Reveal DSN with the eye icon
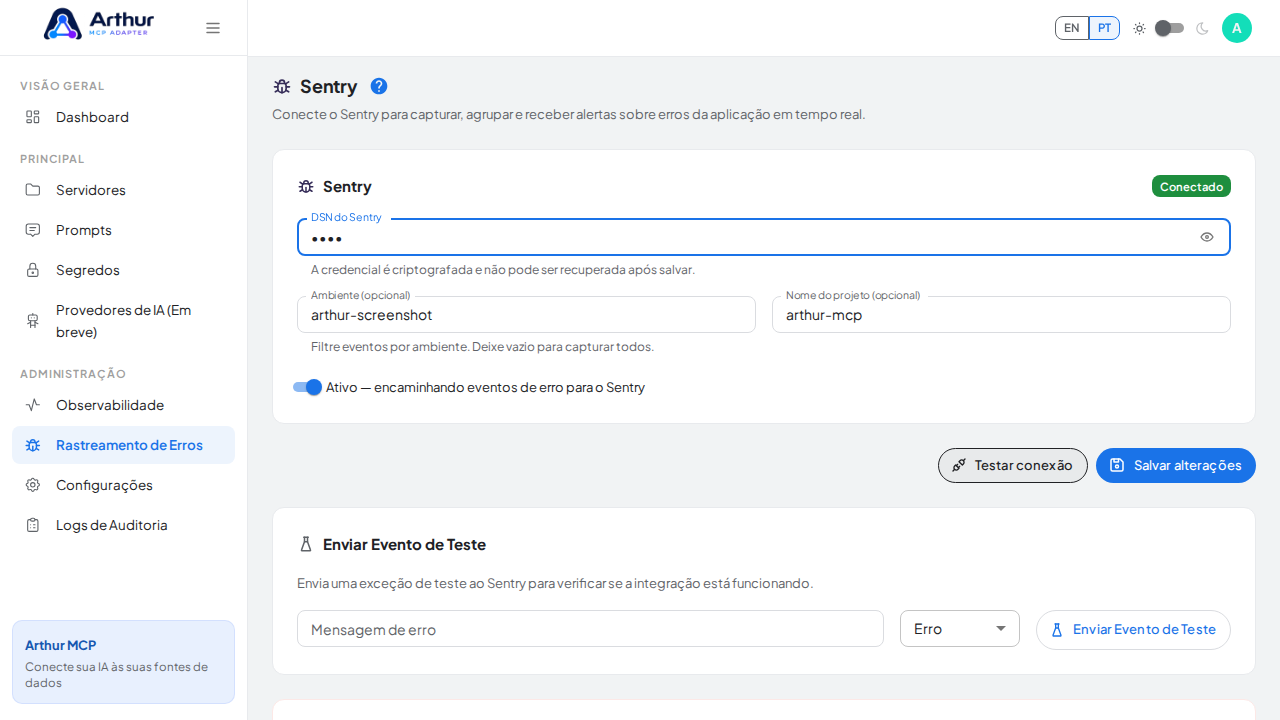Viewport: 1280px width, 720px height. (x=1207, y=237)
